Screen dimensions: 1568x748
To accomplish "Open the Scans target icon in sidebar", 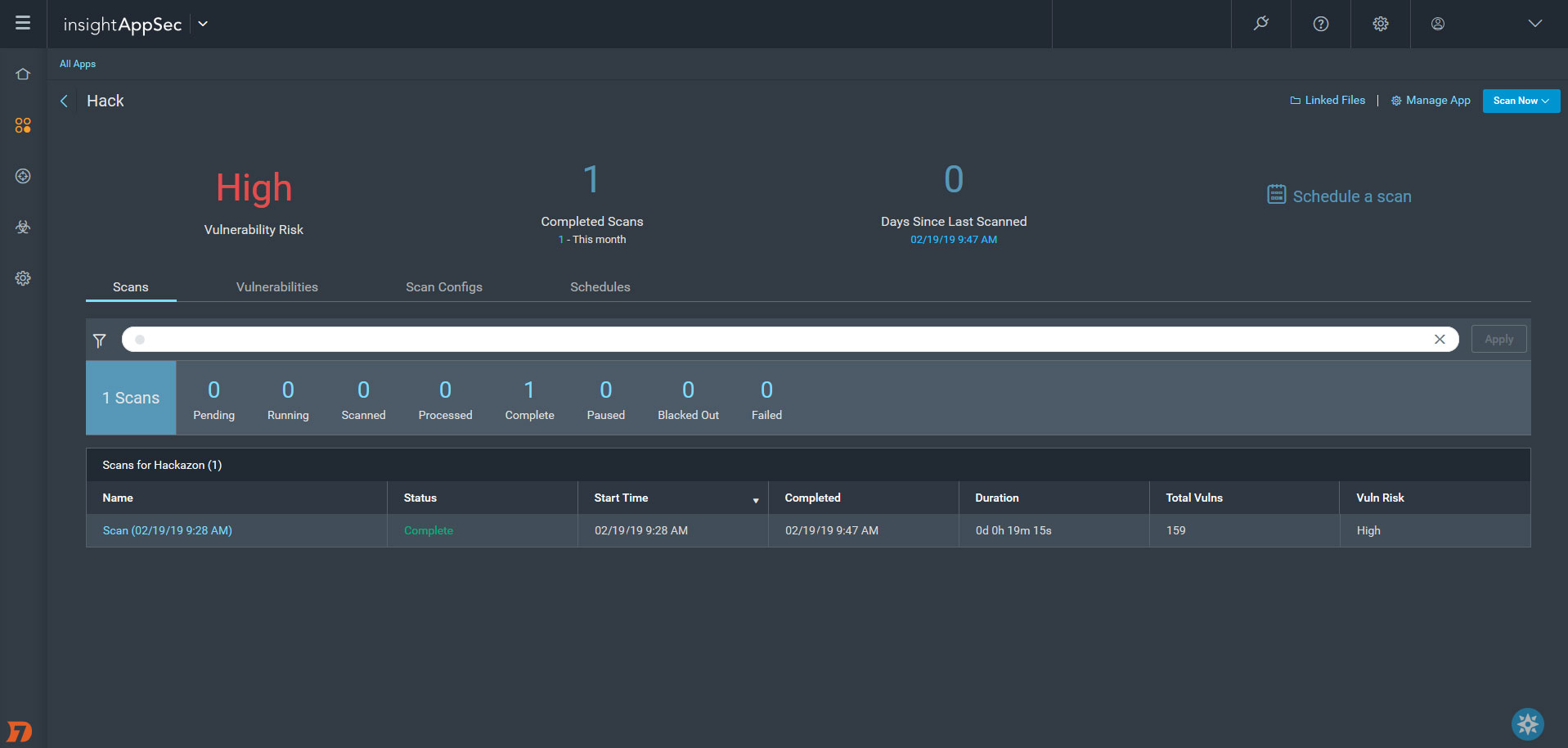I will [x=23, y=176].
